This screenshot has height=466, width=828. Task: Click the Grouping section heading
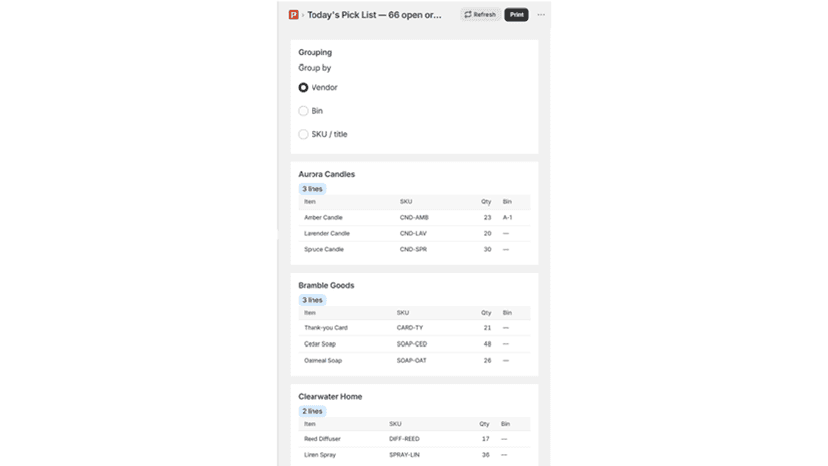(x=315, y=52)
